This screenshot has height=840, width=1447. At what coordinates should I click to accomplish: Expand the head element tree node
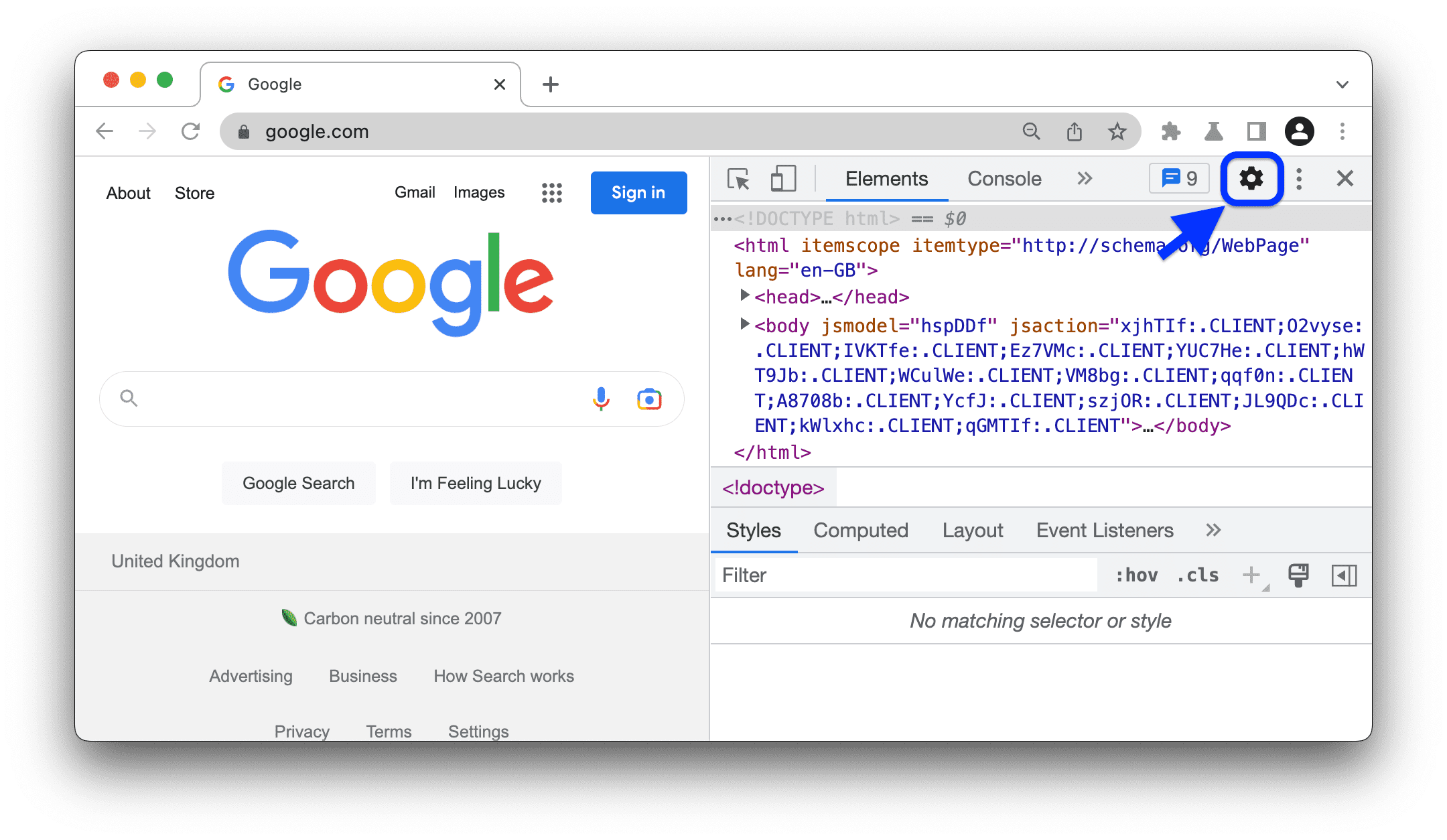[x=742, y=297]
